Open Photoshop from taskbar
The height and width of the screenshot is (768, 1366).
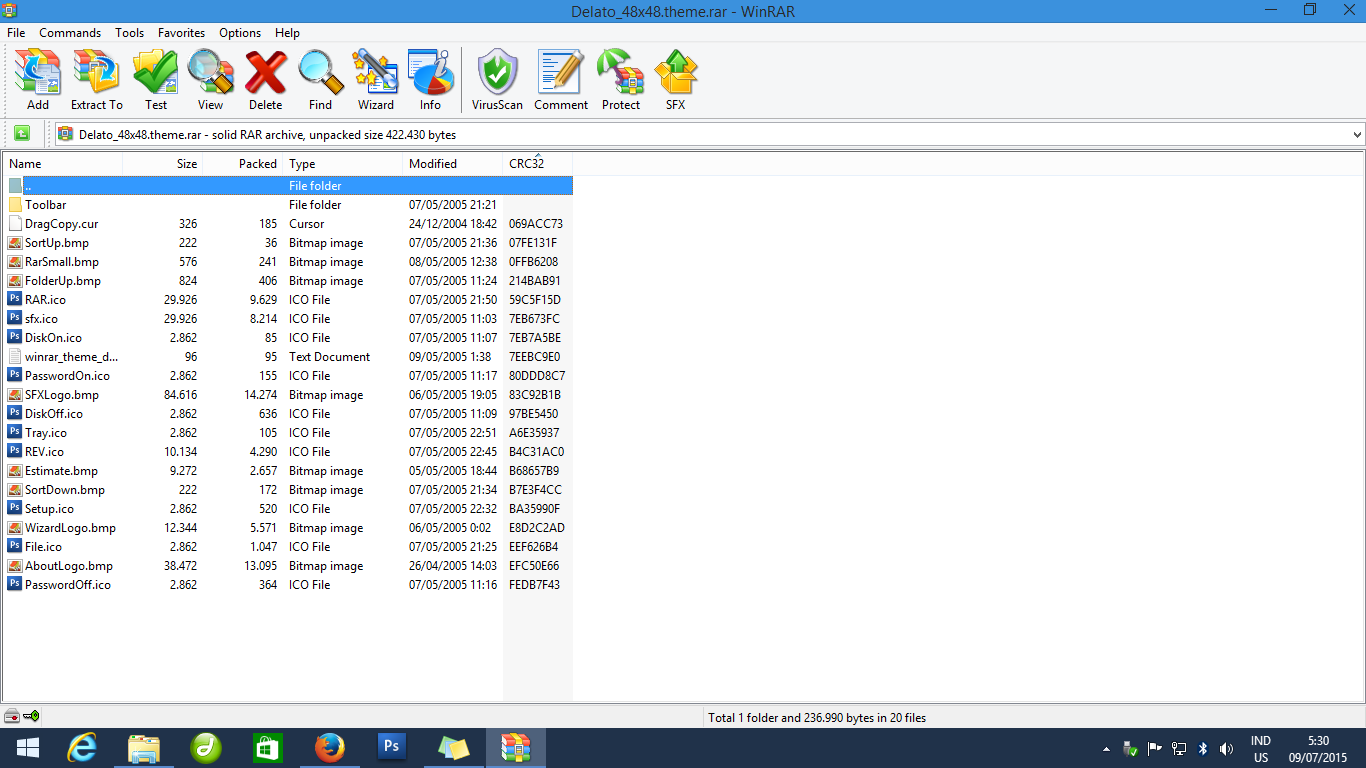click(x=391, y=747)
